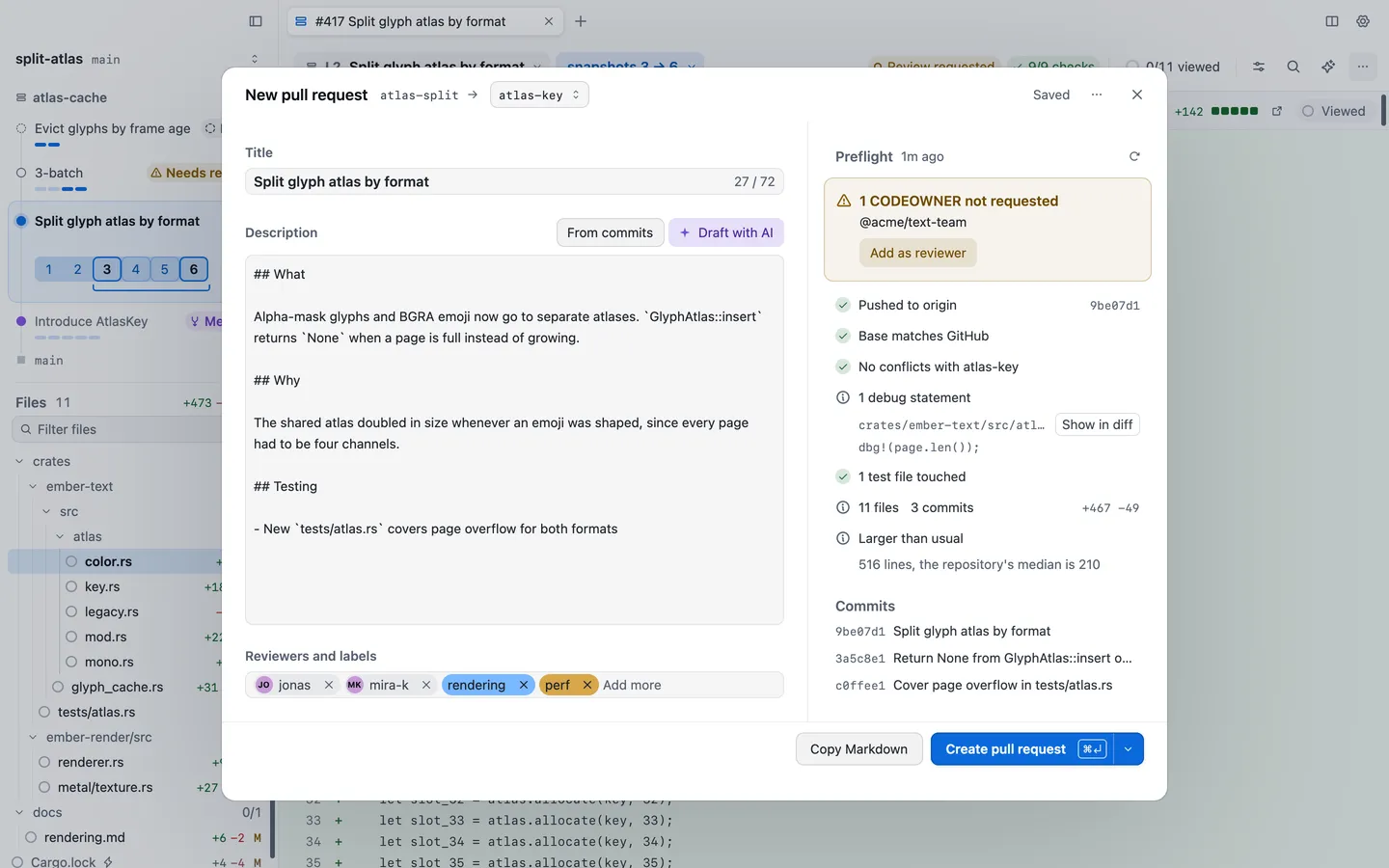This screenshot has height=868, width=1389.
Task: Toggle viewed circle for mod.rs
Action: (71, 637)
